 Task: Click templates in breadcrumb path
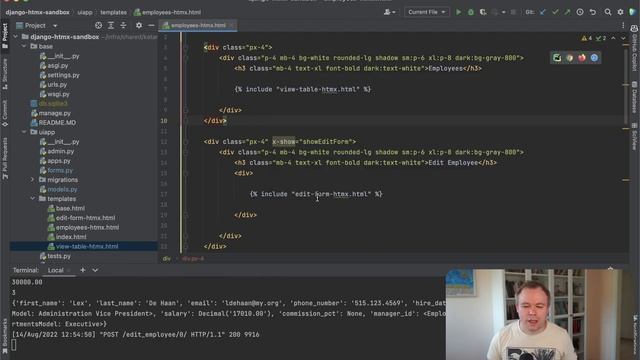tap(113, 12)
